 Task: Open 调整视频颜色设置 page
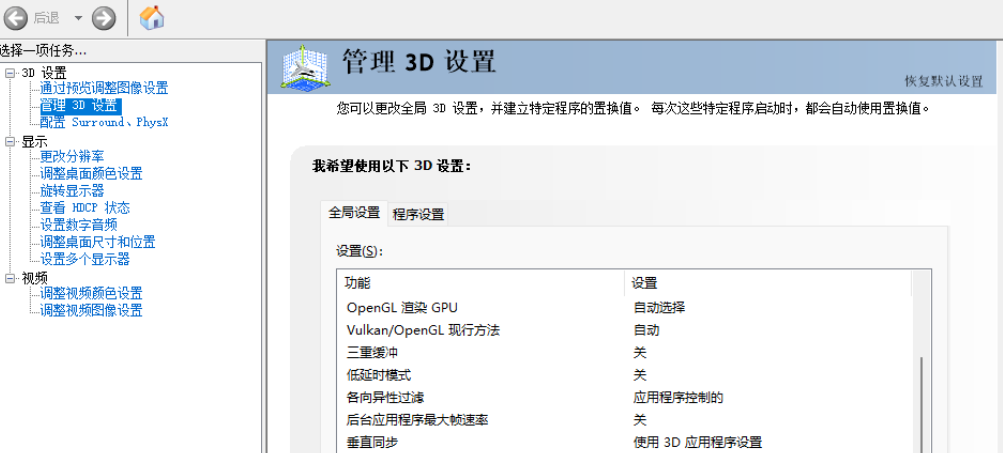[91, 293]
